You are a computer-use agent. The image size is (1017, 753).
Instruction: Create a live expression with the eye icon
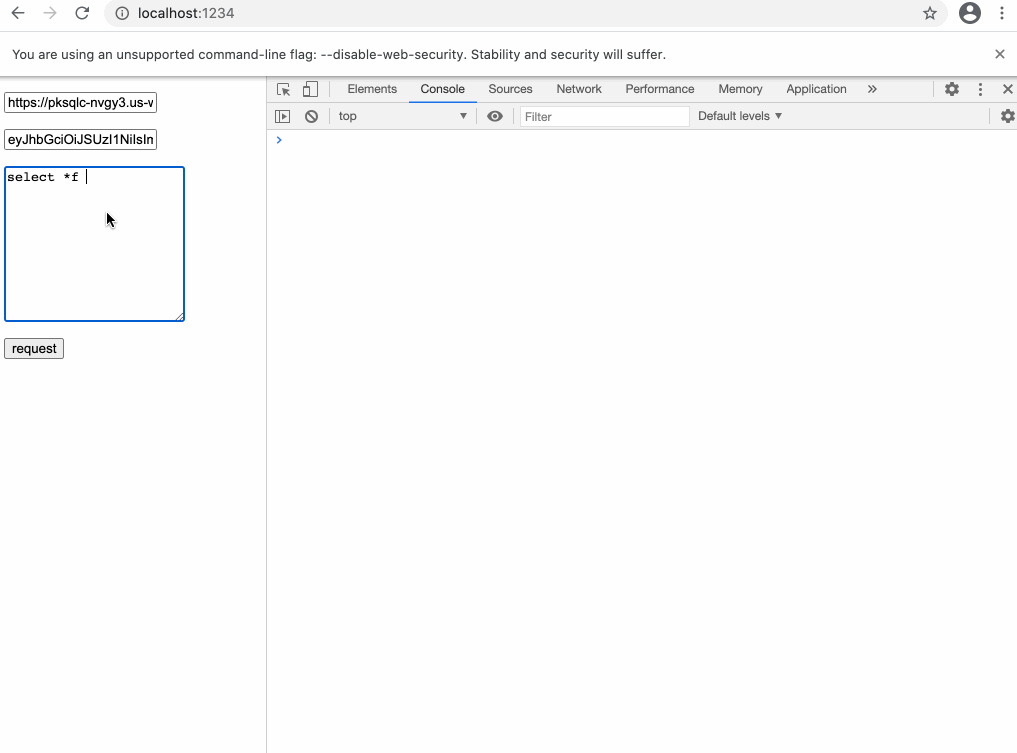pos(495,116)
